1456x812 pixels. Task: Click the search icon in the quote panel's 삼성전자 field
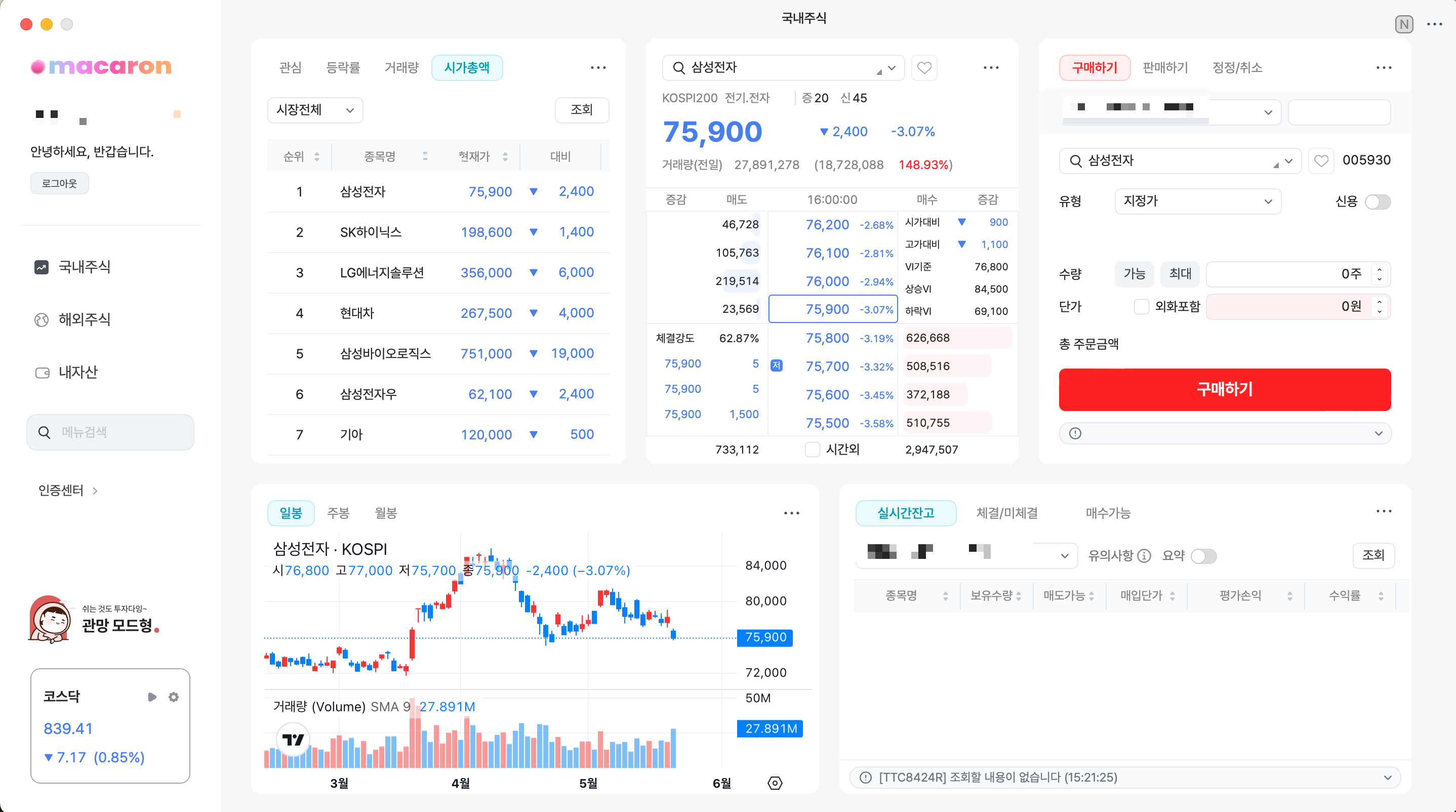[678, 68]
